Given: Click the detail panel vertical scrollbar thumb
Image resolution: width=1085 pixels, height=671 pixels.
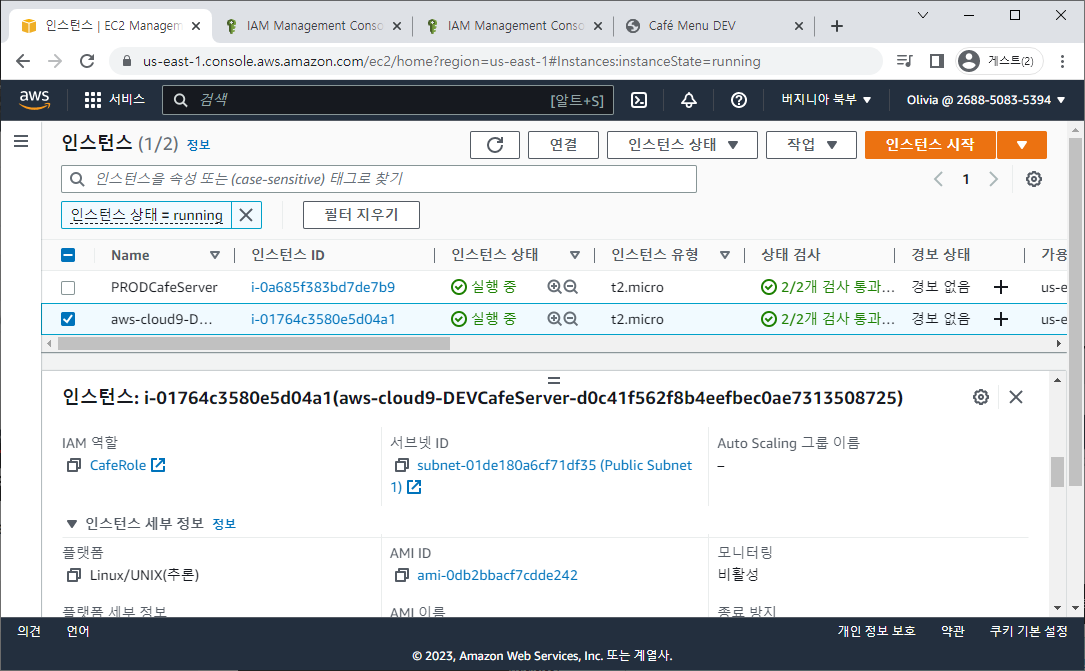Looking at the screenshot, I should click(x=1057, y=472).
